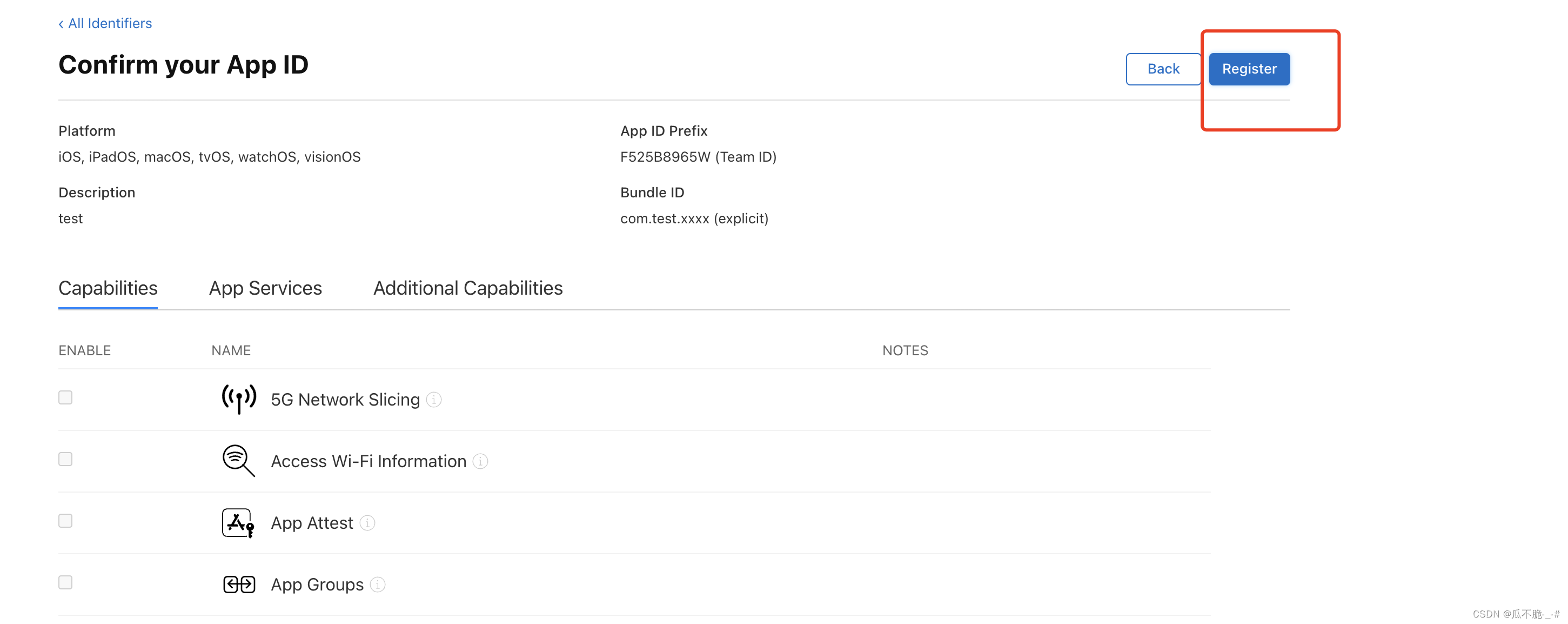Click the Back button
Viewport: 1568px width, 624px height.
[1163, 69]
